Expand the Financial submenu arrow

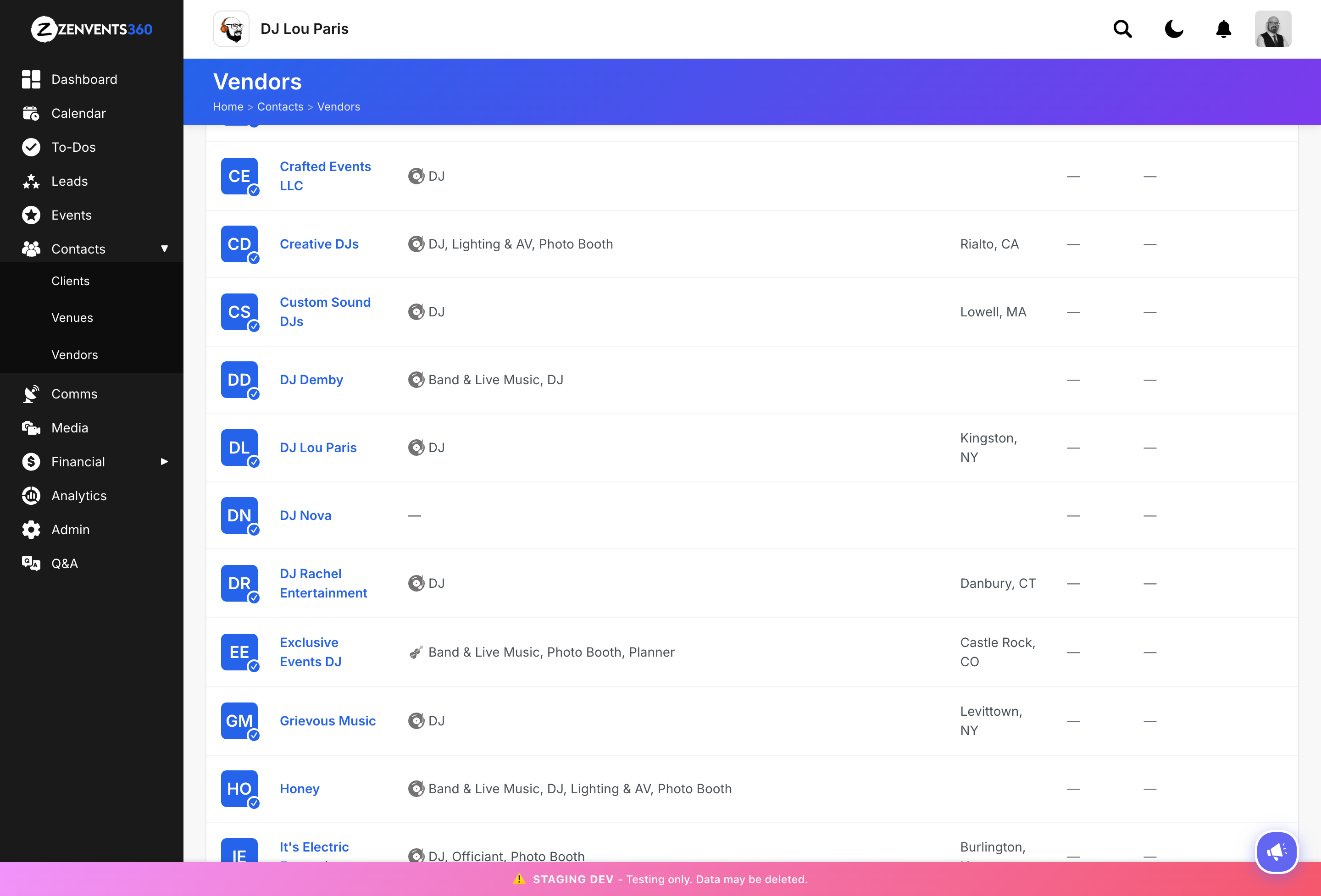[x=164, y=461]
